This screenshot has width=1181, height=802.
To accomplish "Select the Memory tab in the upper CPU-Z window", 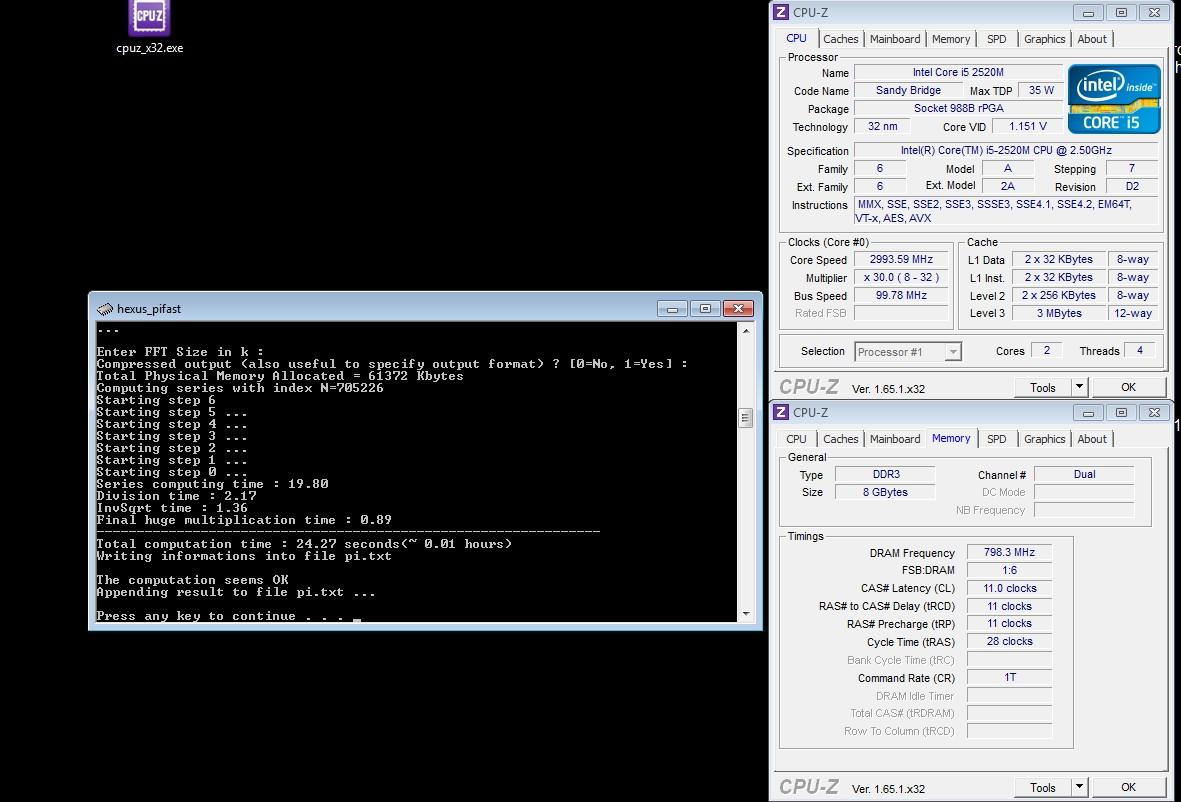I will [951, 39].
